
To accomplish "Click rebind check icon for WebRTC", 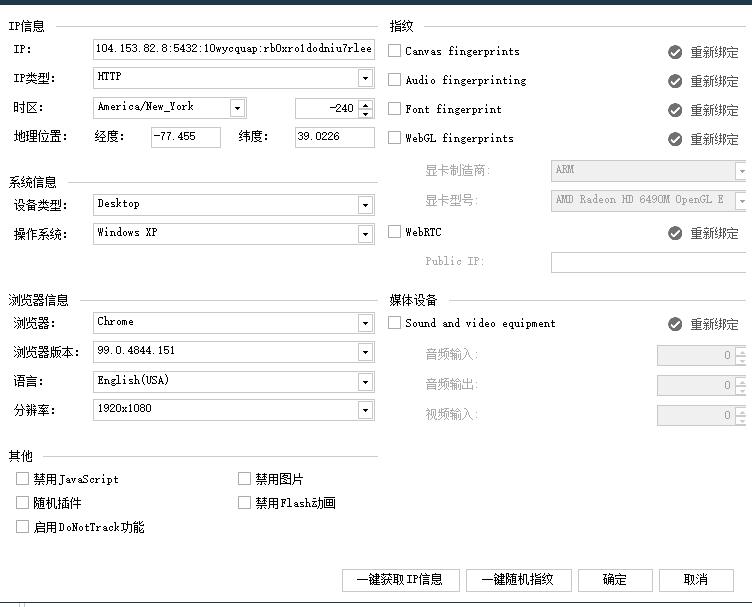I will [675, 233].
